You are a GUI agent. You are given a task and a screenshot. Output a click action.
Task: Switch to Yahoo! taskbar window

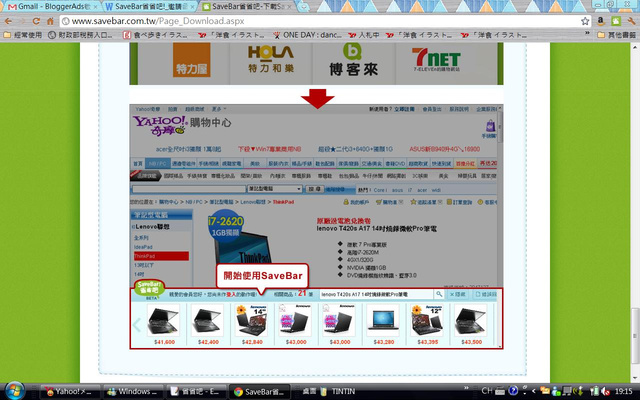[70, 392]
